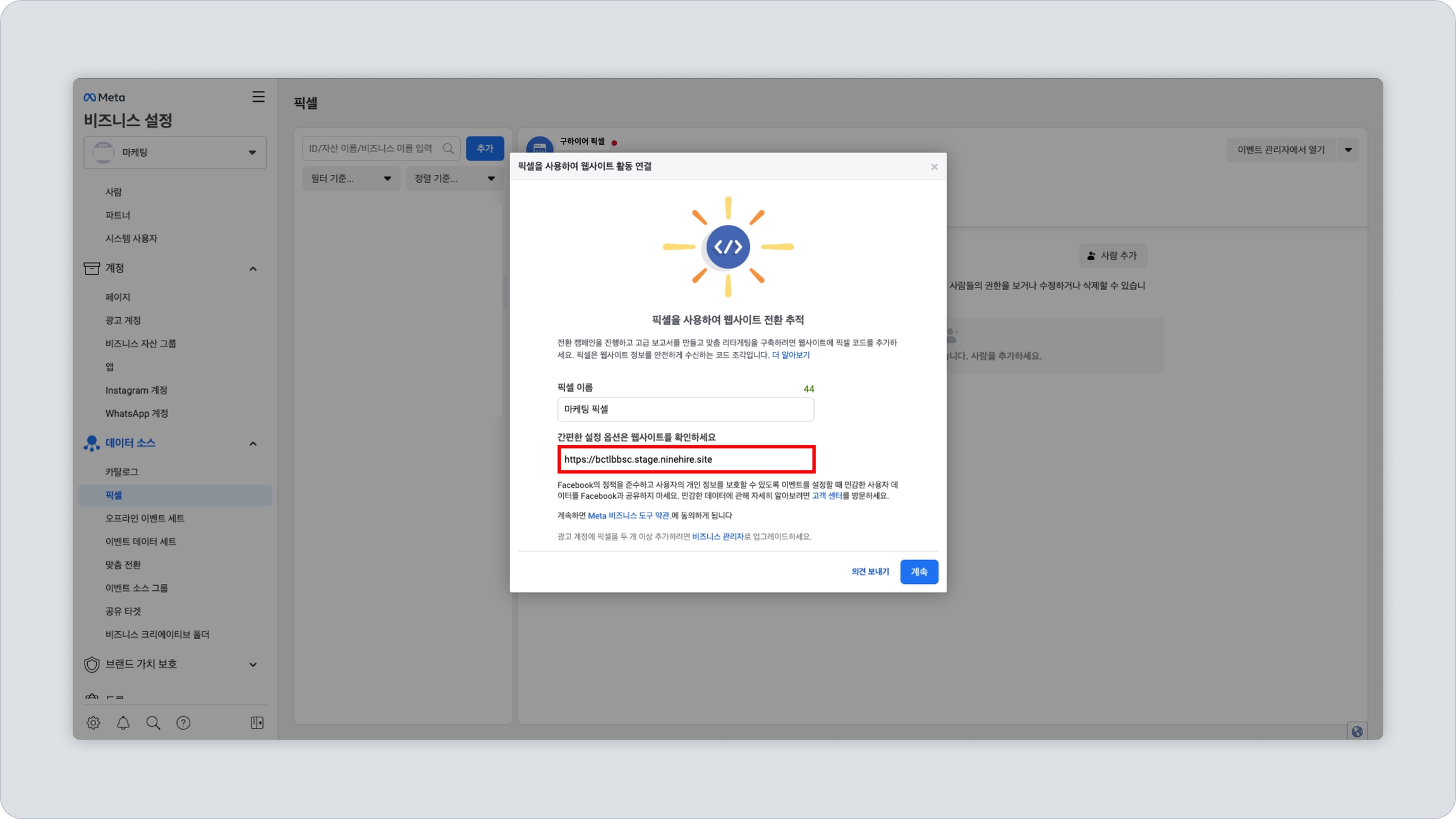Open the 필터 기준 filter dropdown
The image size is (1456, 819).
(x=351, y=178)
